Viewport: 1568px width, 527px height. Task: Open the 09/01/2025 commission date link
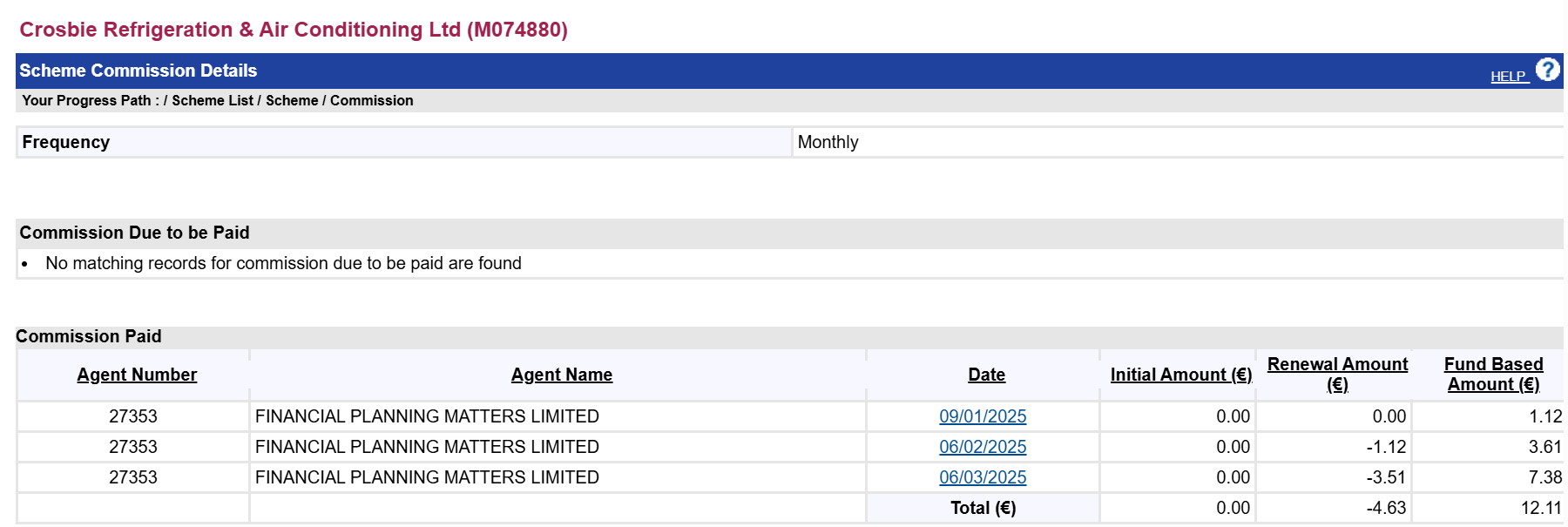tap(983, 416)
